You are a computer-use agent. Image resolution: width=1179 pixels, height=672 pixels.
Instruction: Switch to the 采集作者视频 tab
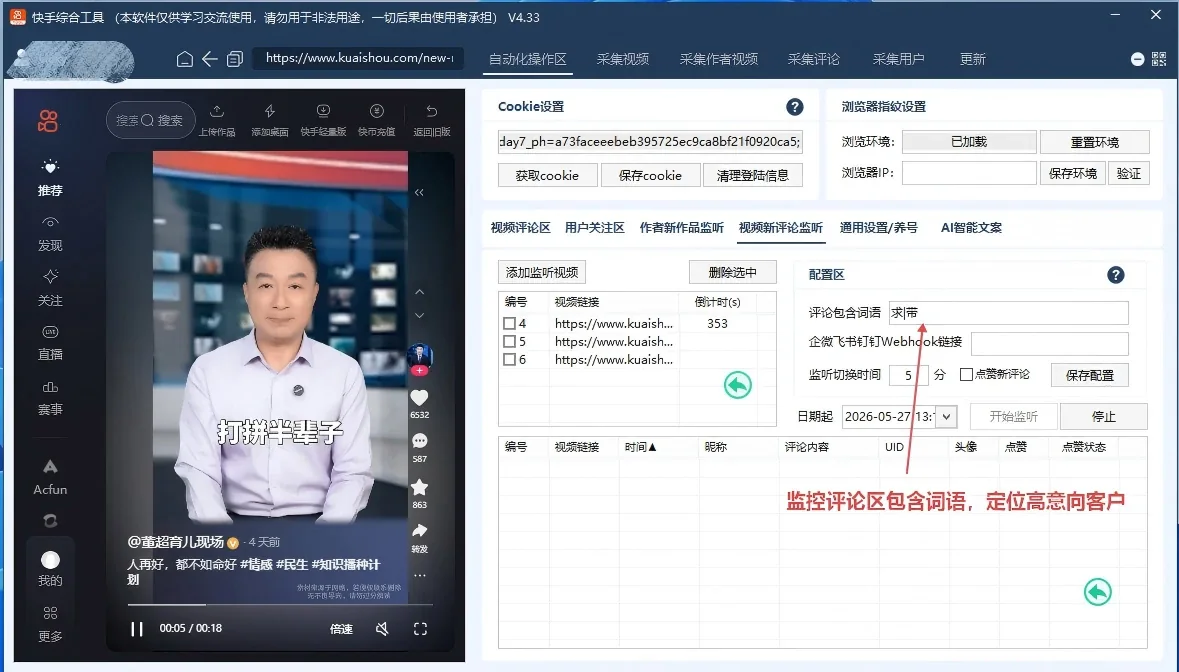point(719,59)
